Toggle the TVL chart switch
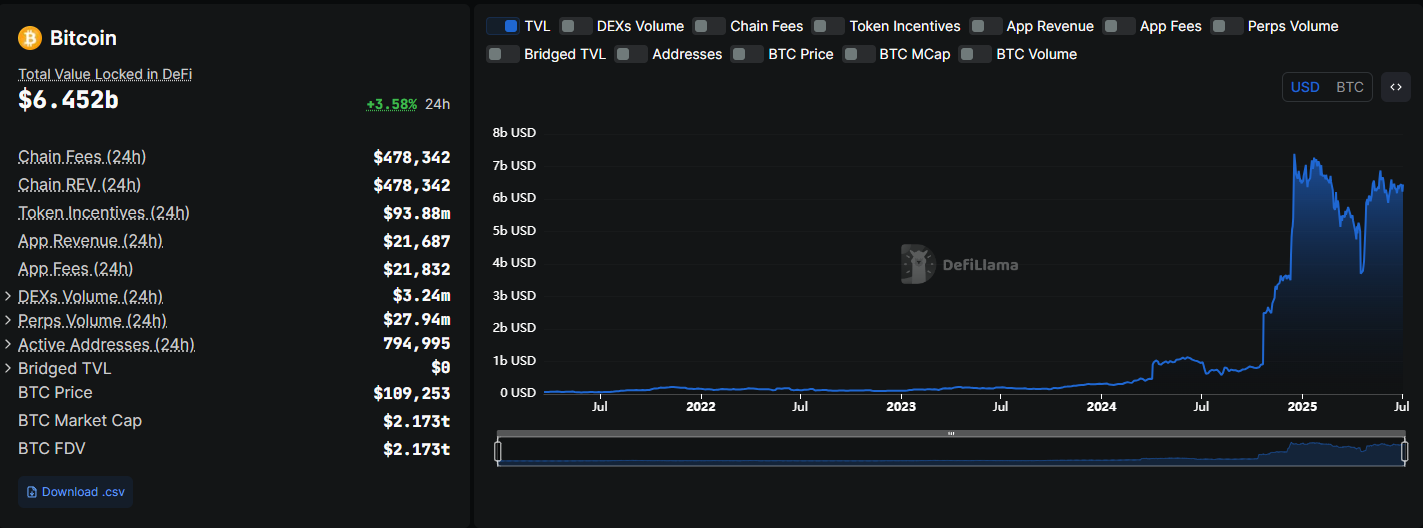The height and width of the screenshot is (528, 1423). tap(502, 26)
